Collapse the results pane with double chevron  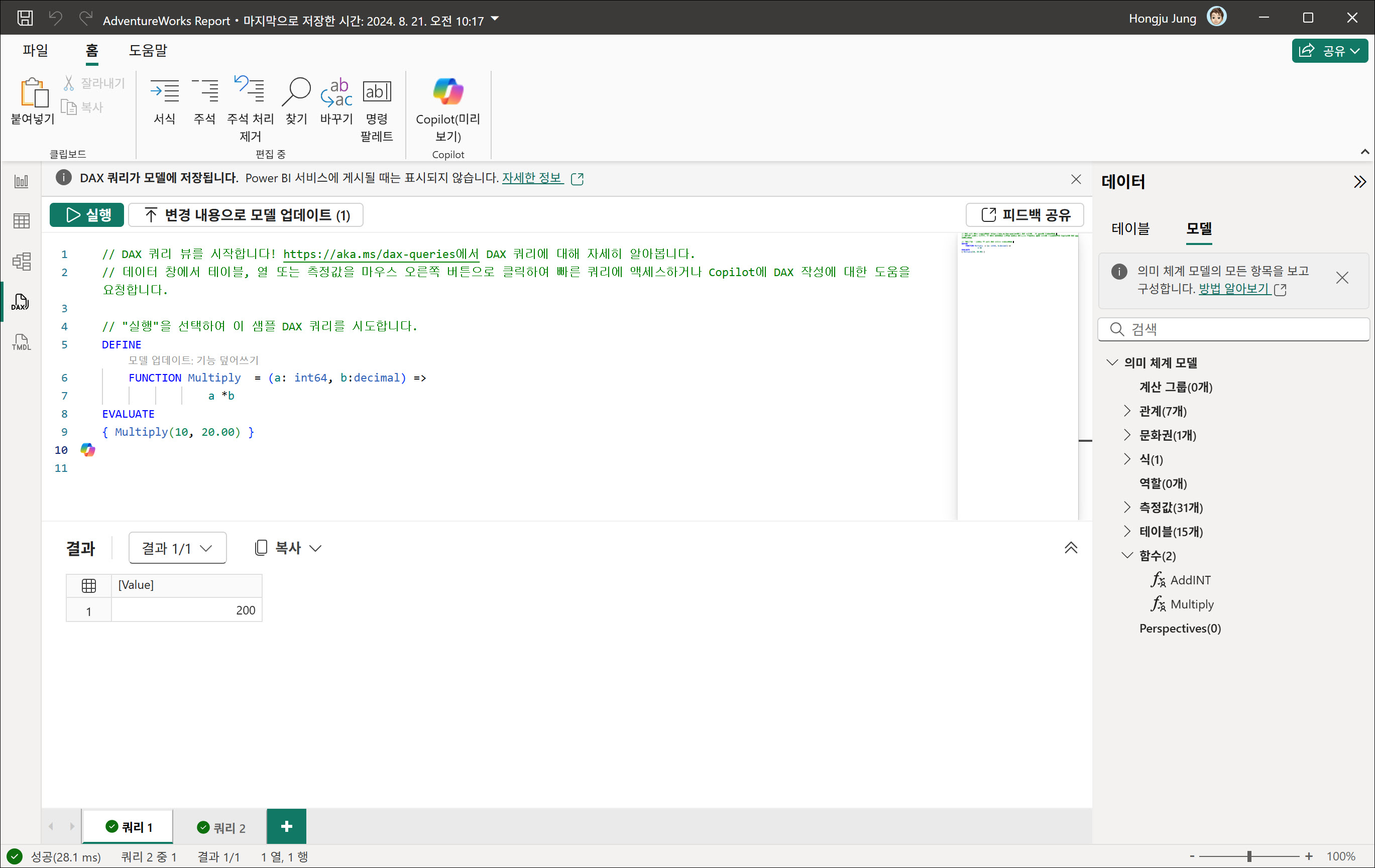click(x=1071, y=548)
